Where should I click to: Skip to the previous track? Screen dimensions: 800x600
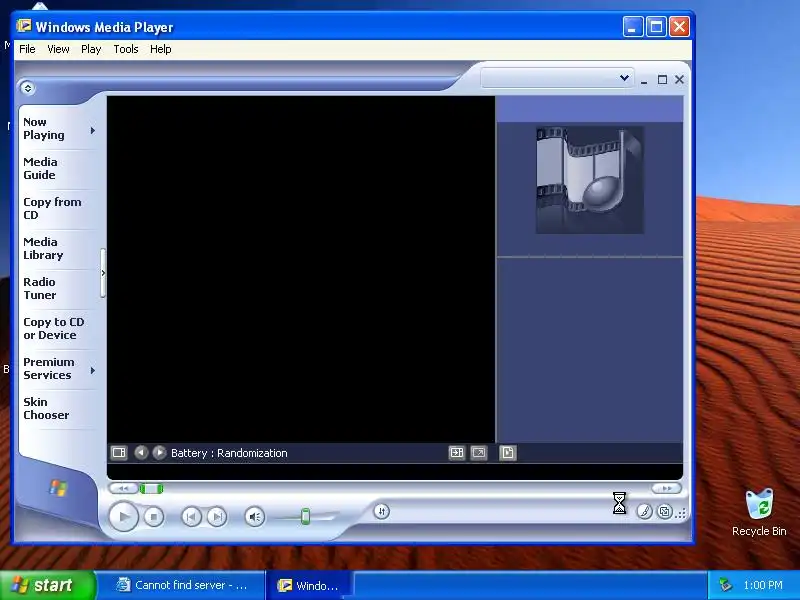click(191, 517)
